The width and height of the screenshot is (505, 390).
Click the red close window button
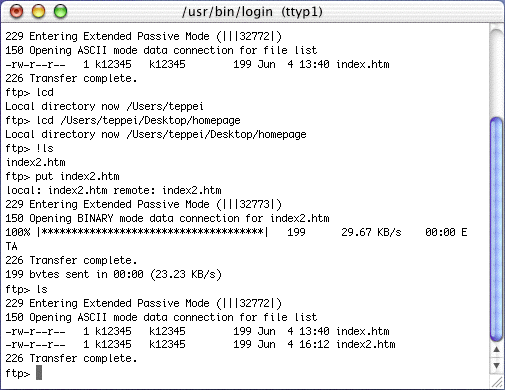point(16,12)
